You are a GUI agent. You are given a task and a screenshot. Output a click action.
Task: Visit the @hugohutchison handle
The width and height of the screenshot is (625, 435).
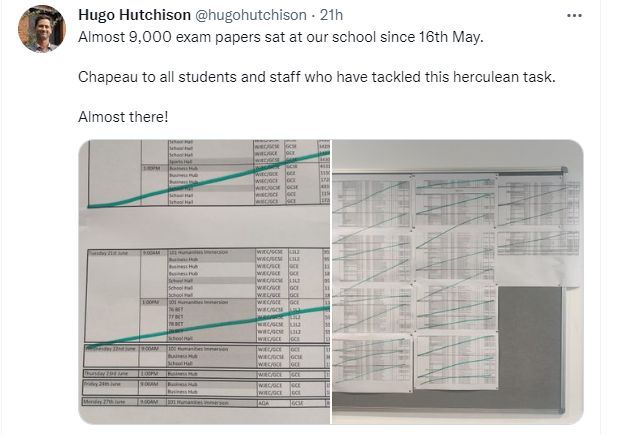[x=259, y=16]
